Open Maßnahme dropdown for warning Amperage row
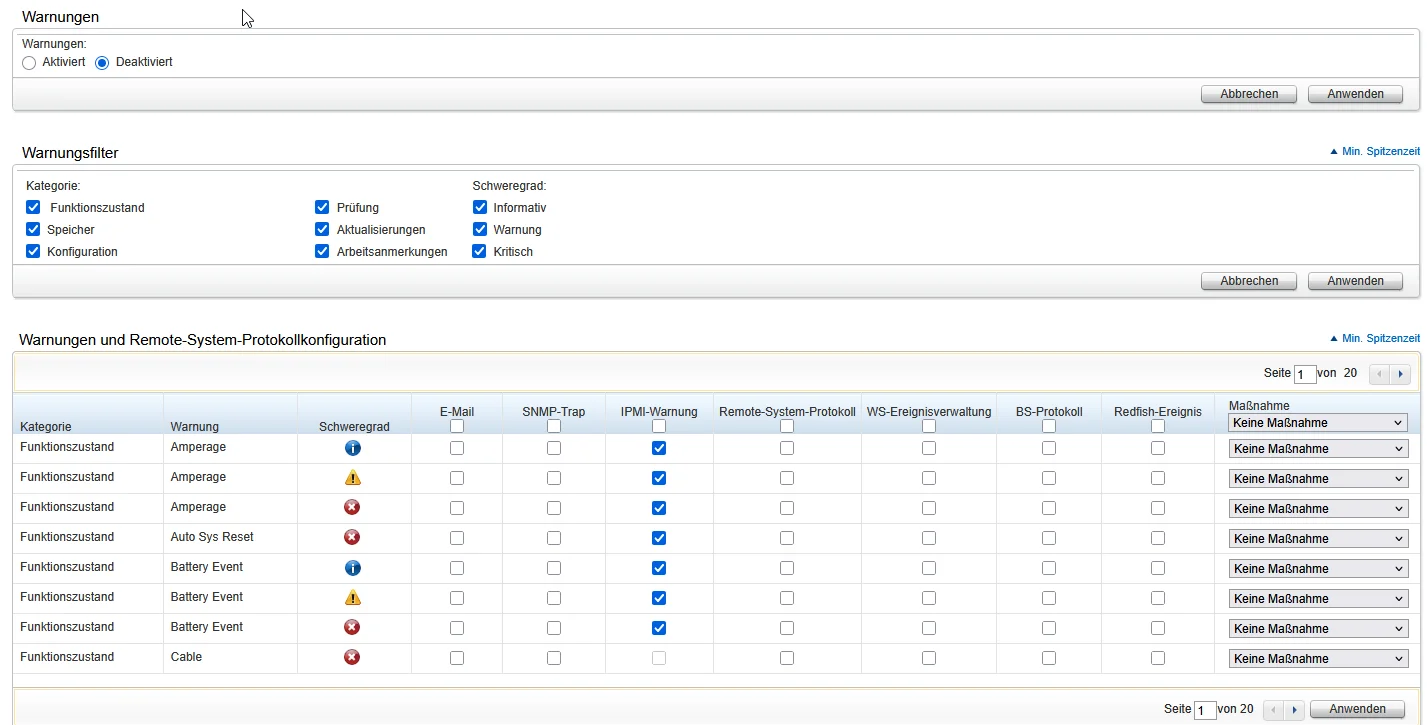The width and height of the screenshot is (1427, 725). (1317, 479)
